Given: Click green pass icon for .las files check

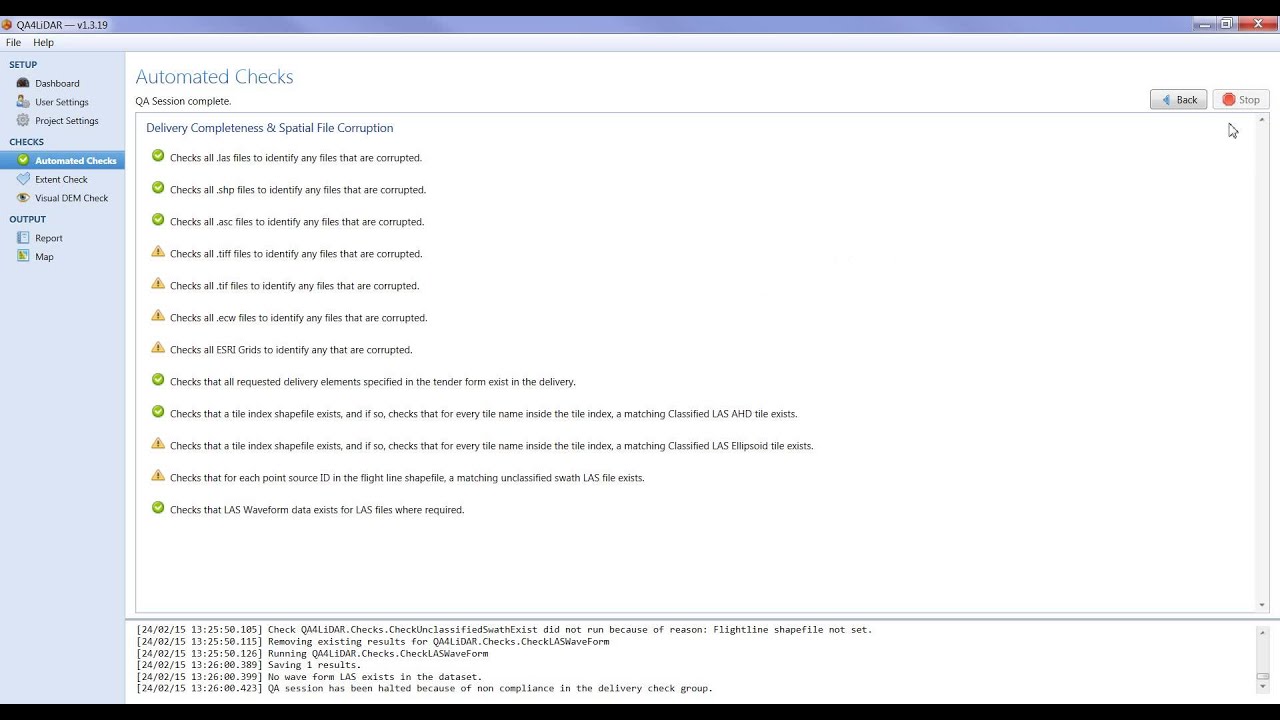Looking at the screenshot, I should point(158,156).
